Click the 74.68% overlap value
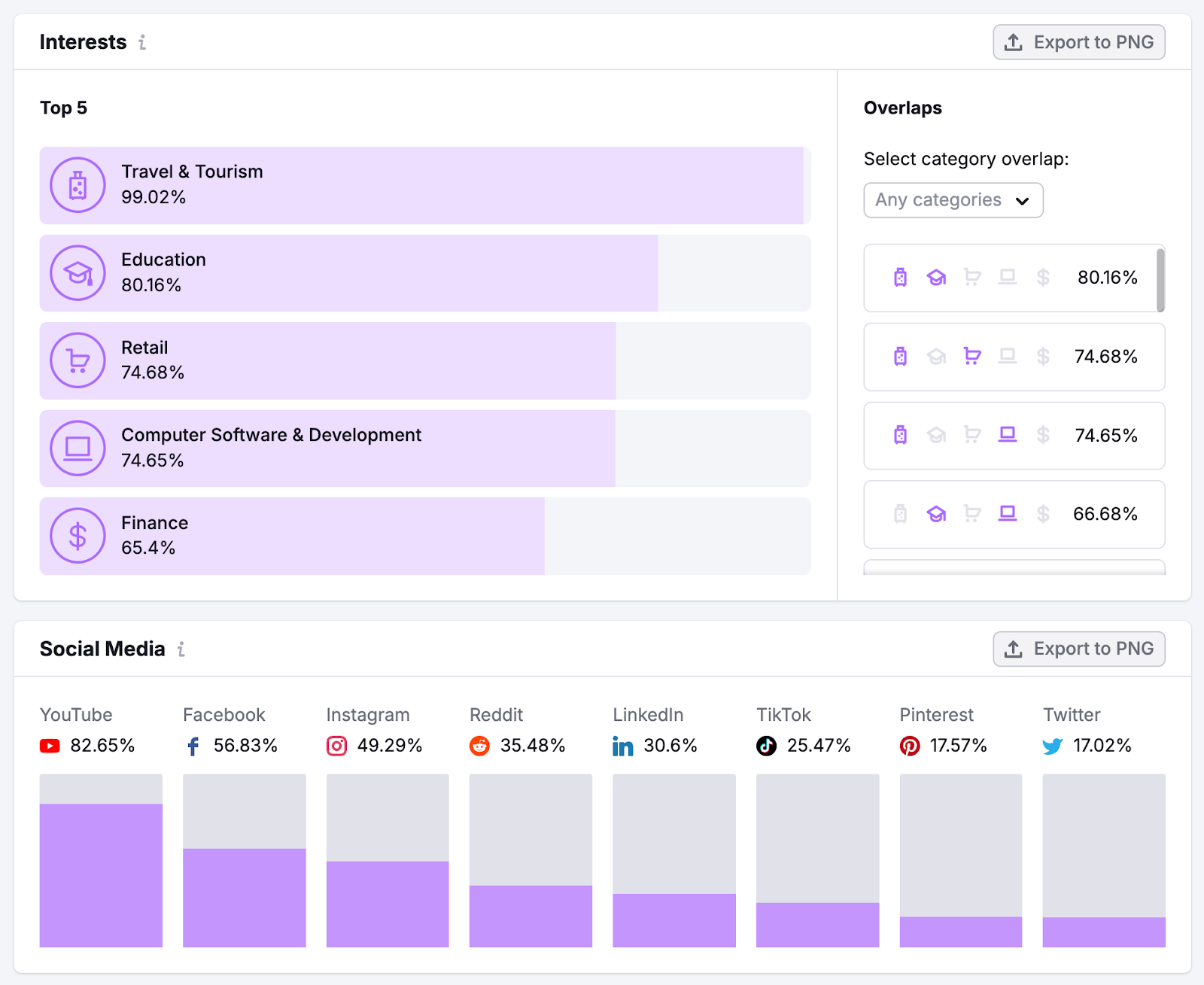 [1105, 357]
